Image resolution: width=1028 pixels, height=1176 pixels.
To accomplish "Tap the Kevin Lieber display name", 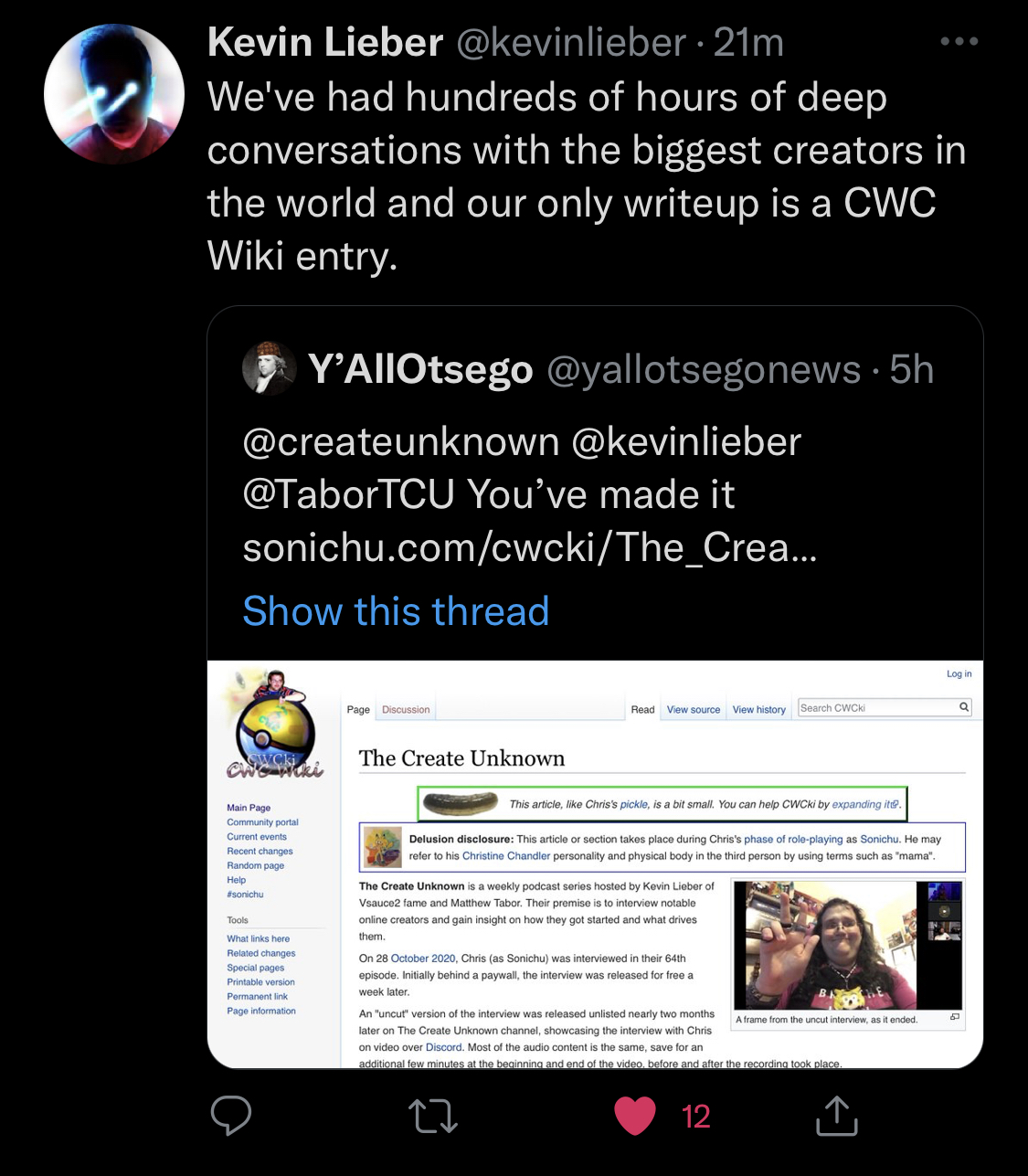I will pyautogui.click(x=325, y=42).
